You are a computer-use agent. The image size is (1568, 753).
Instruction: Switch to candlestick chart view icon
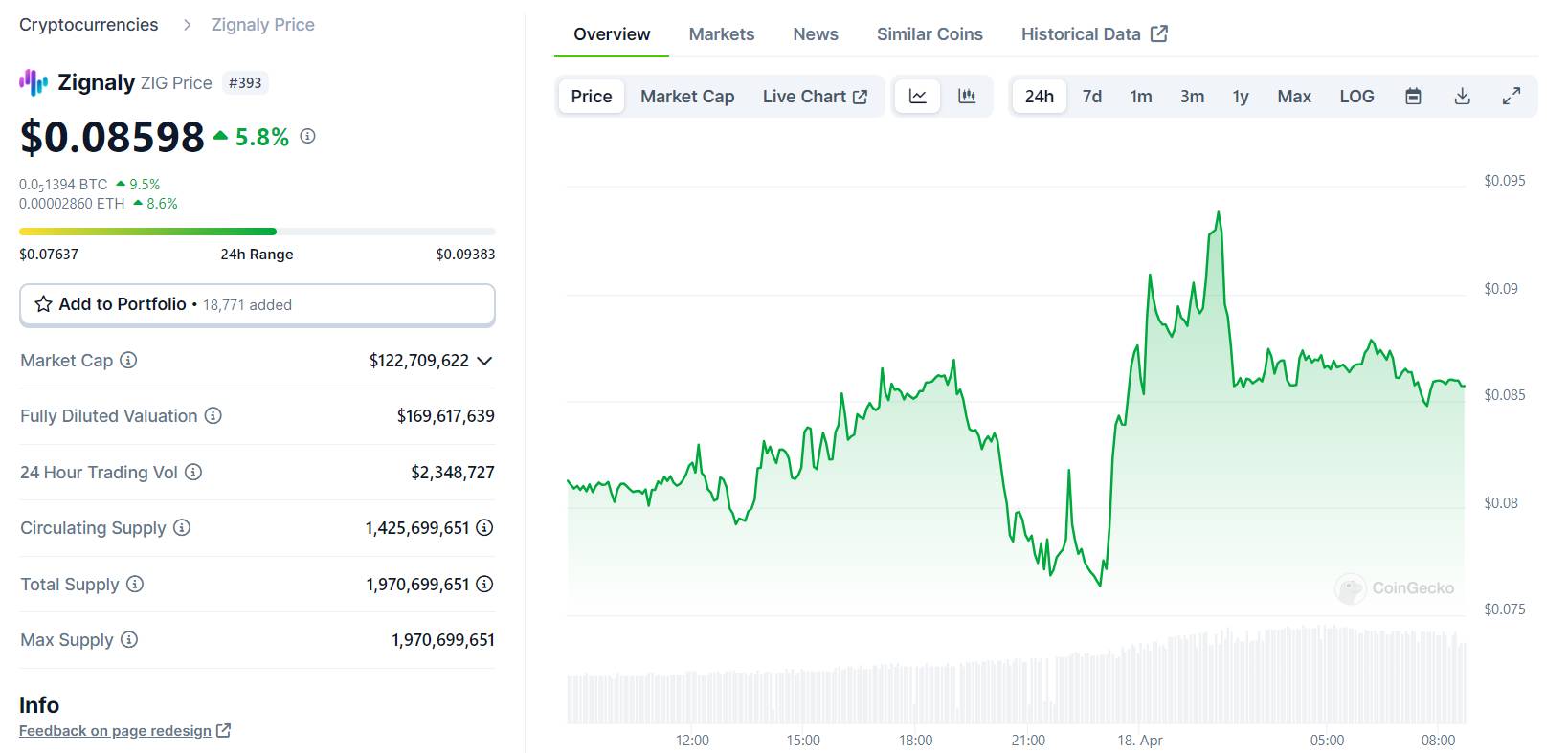tap(967, 96)
